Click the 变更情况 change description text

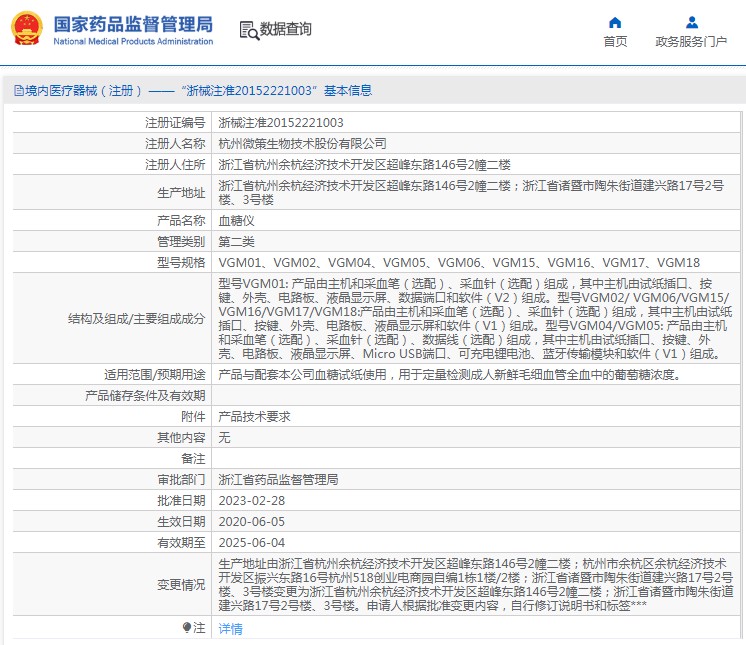click(x=476, y=585)
